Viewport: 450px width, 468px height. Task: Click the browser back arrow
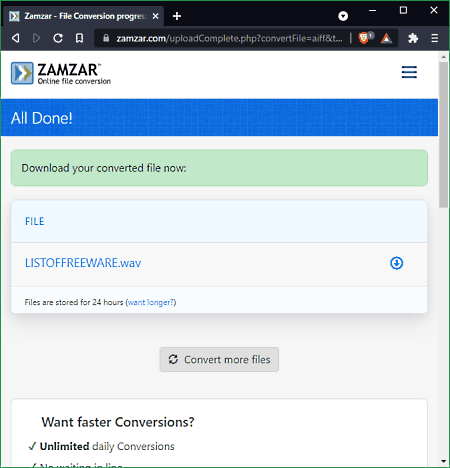coord(15,38)
